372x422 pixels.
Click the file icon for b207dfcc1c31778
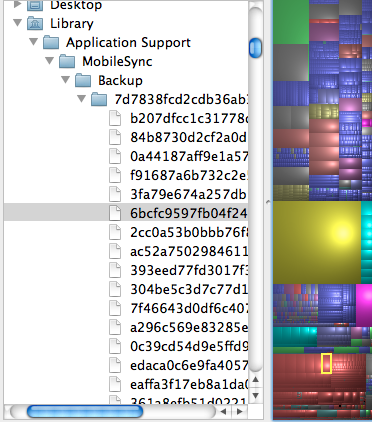pos(115,118)
